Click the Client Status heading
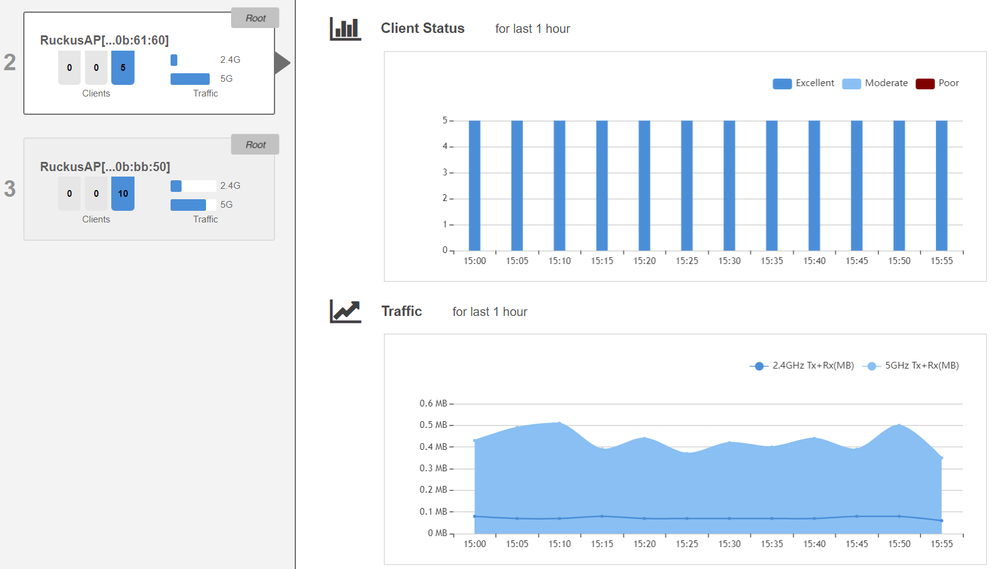The height and width of the screenshot is (569, 999). click(x=422, y=29)
